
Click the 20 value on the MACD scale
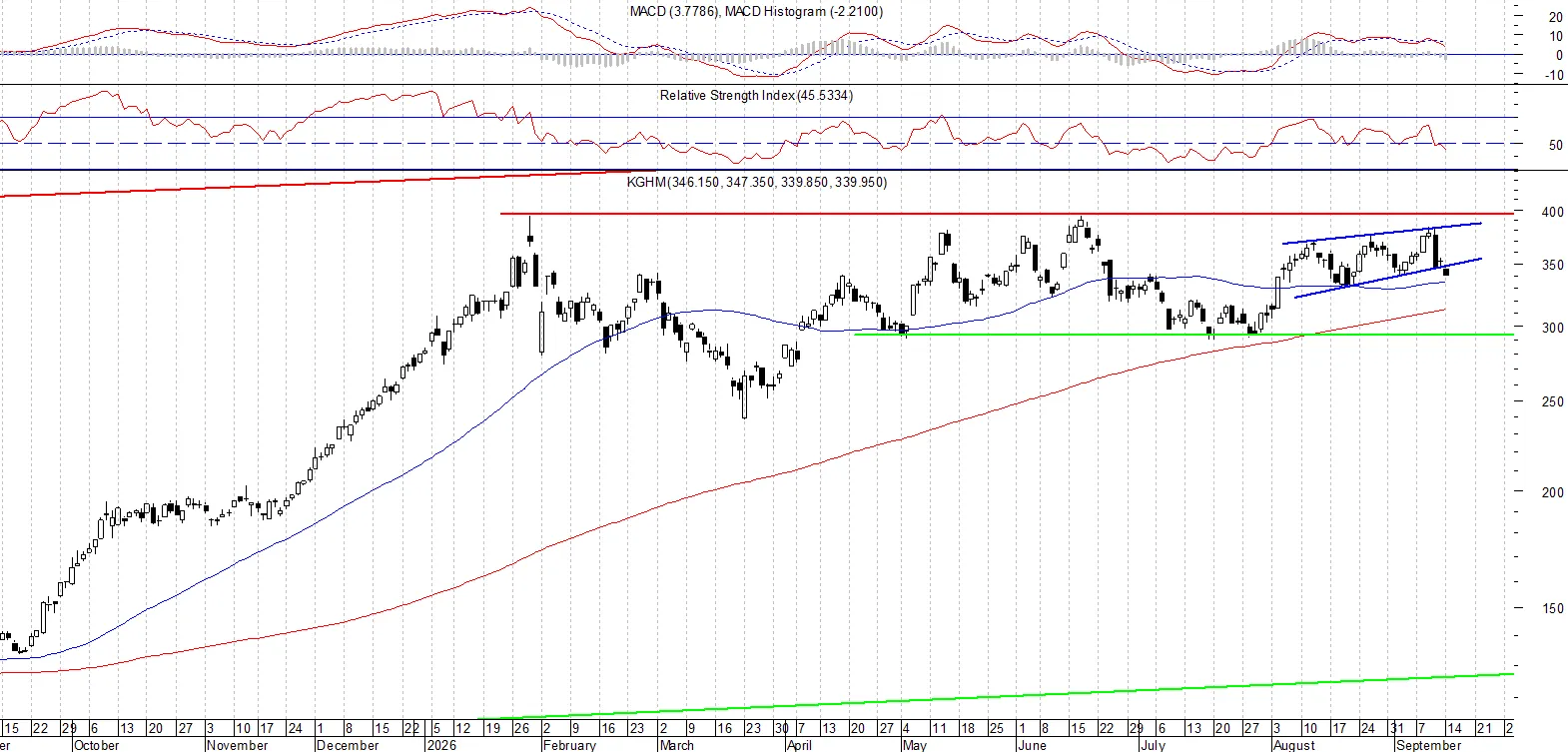(1556, 17)
